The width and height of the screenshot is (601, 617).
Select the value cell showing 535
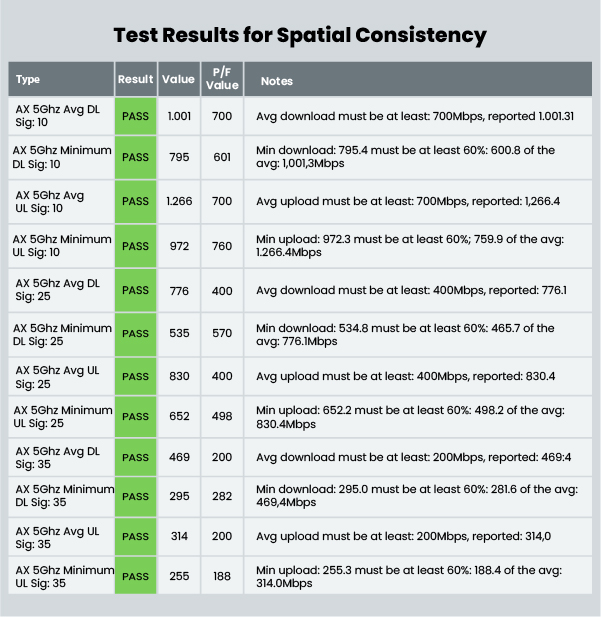179,332
